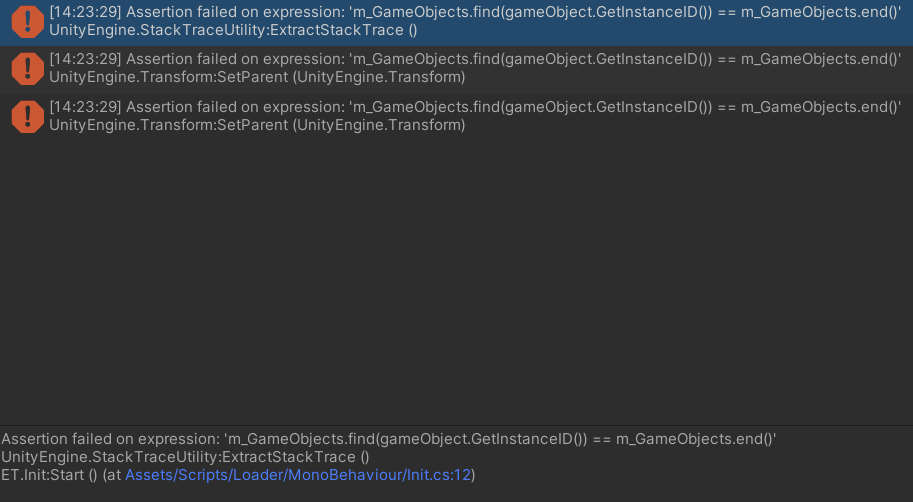
Task: Click Transform:SetParent line in the second log entry
Action: [257, 77]
